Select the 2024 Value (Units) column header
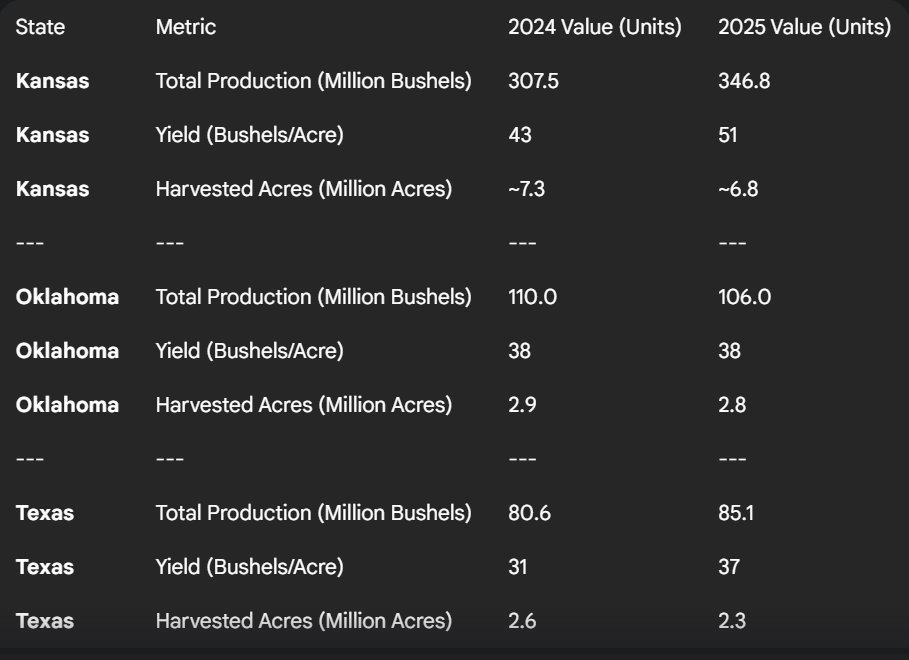The image size is (909, 660). click(594, 28)
